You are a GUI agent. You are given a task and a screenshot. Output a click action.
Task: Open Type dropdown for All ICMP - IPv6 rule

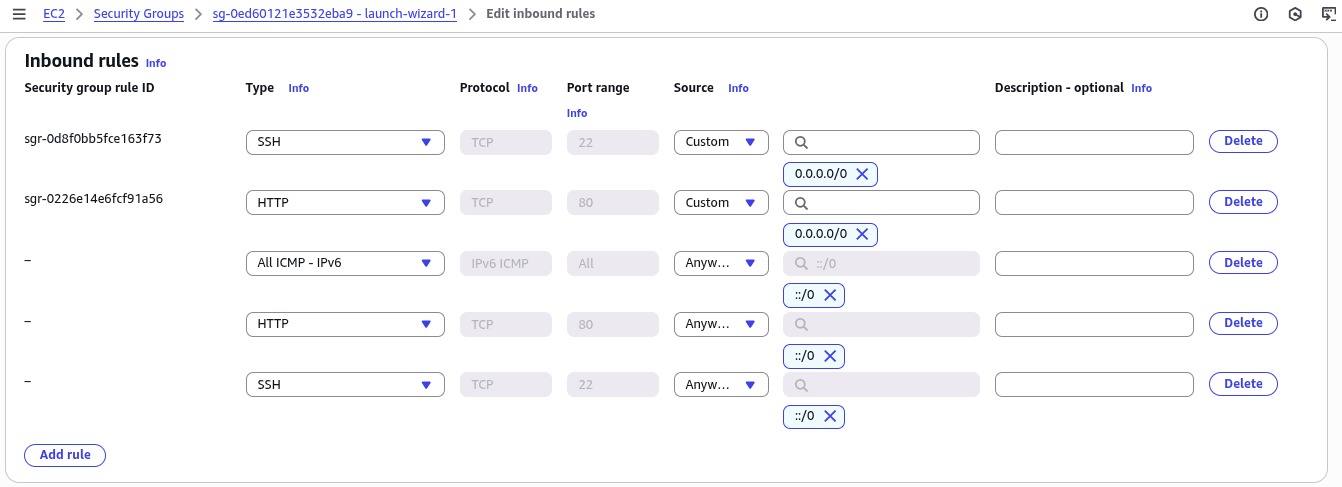pyautogui.click(x=345, y=263)
